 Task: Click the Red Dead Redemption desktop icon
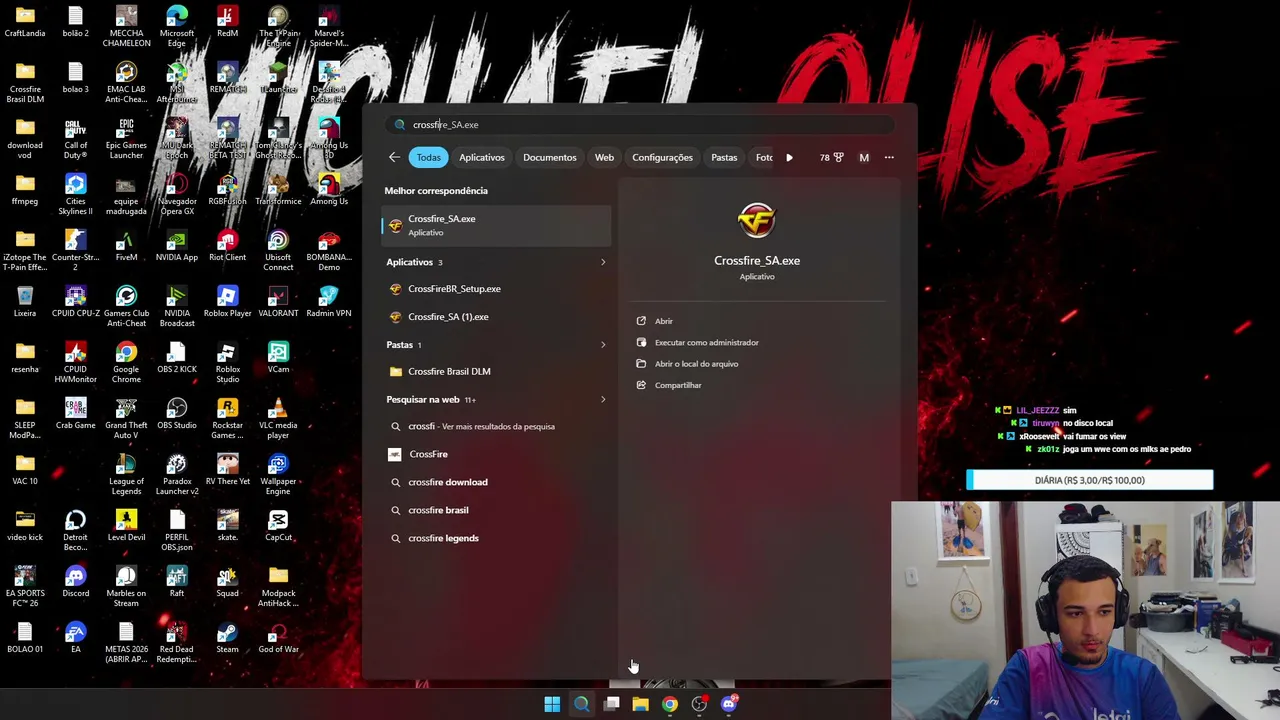click(177, 643)
